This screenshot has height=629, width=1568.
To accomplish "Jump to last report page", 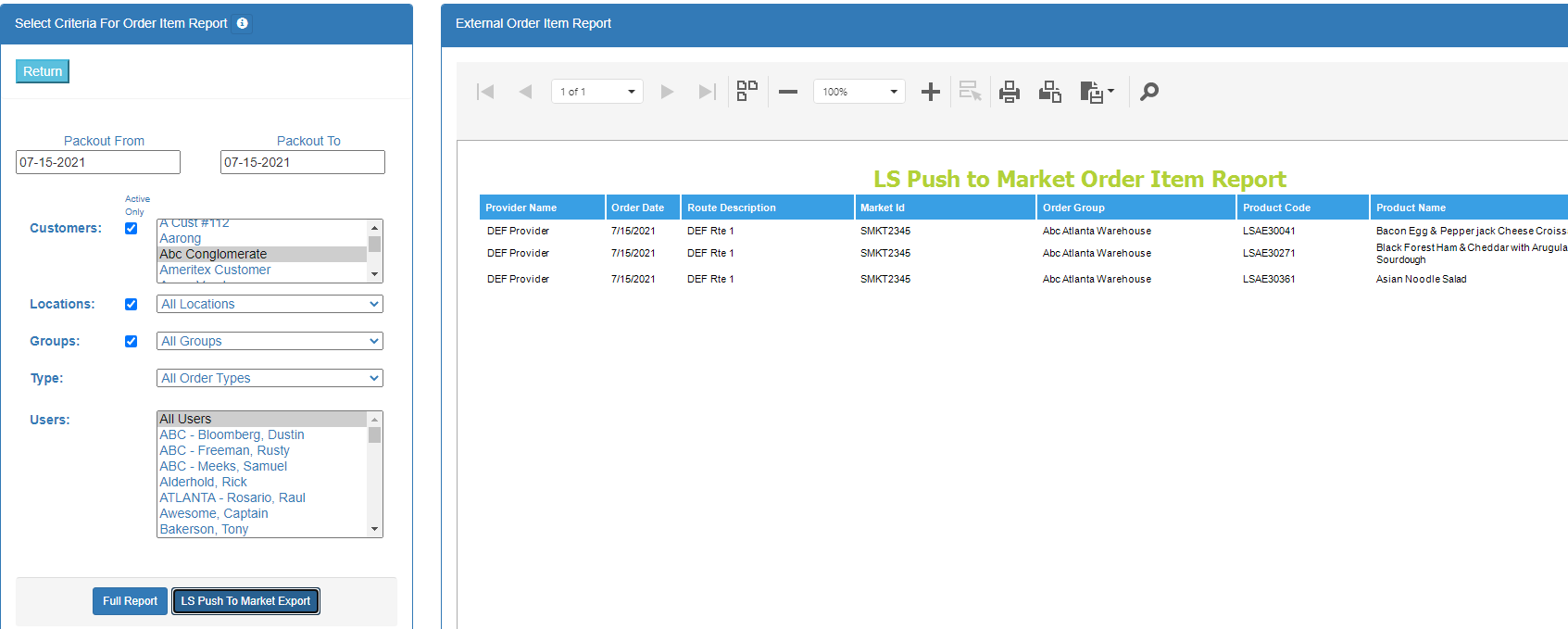I will coord(707,92).
